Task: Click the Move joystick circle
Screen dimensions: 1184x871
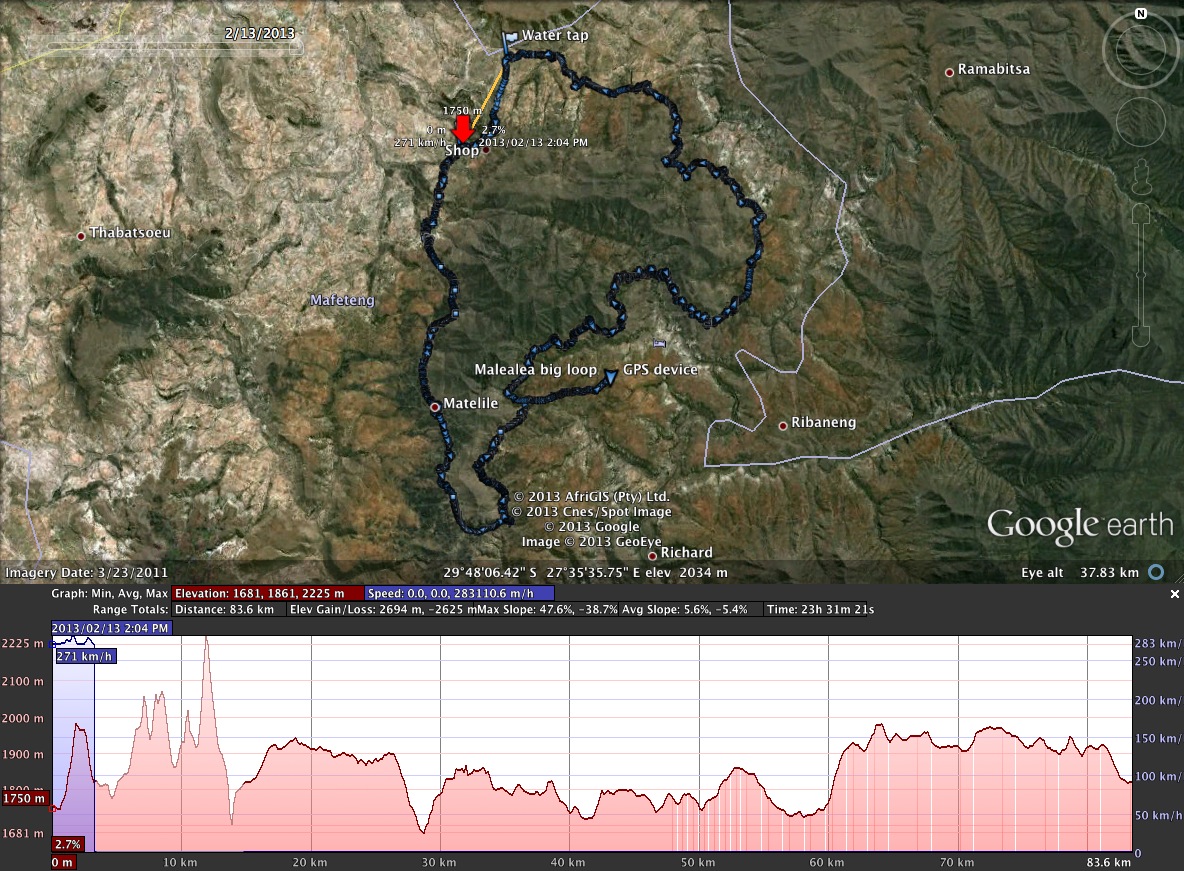Action: coord(1140,120)
